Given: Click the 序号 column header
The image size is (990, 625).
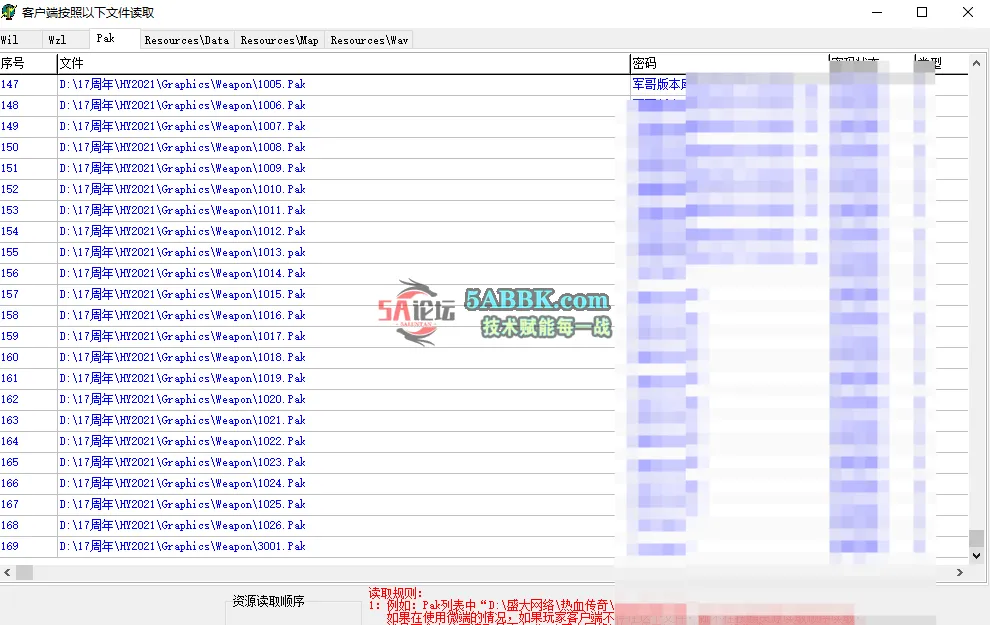Looking at the screenshot, I should (28, 63).
